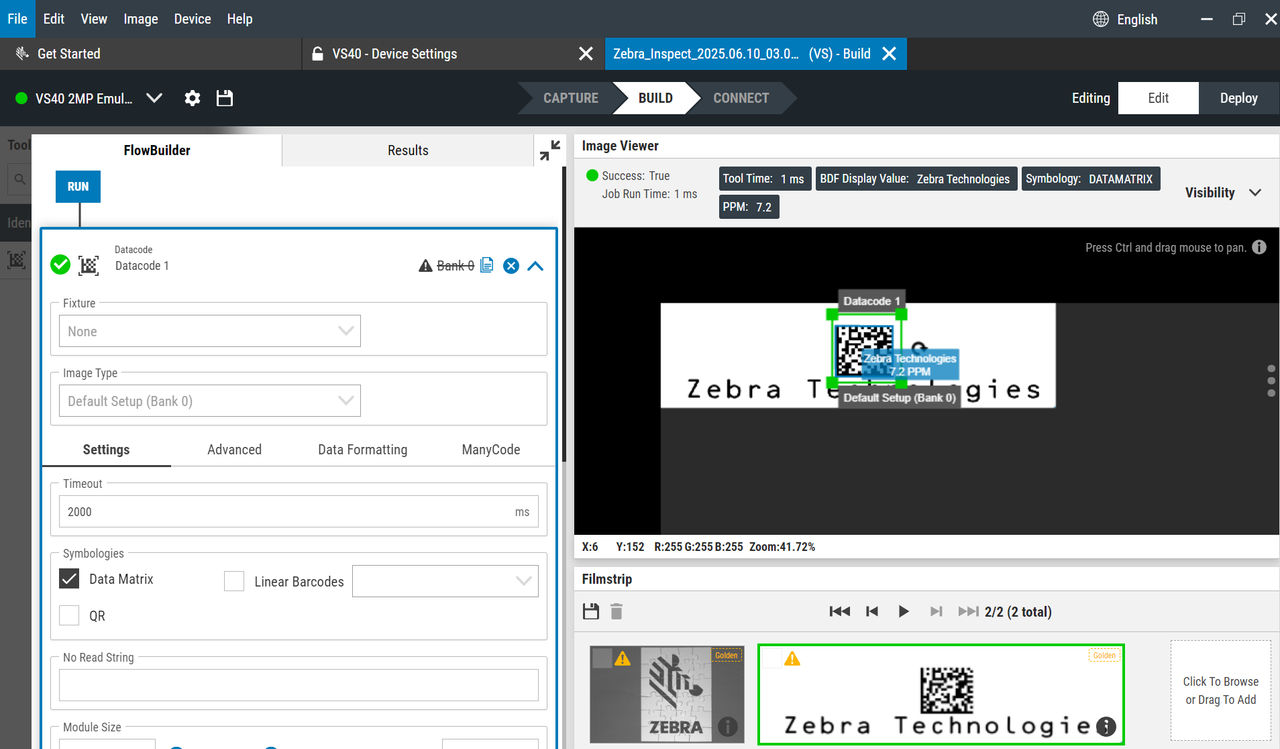
Task: Click info icon on Zebra Technologies thumbnail
Action: (1105, 727)
